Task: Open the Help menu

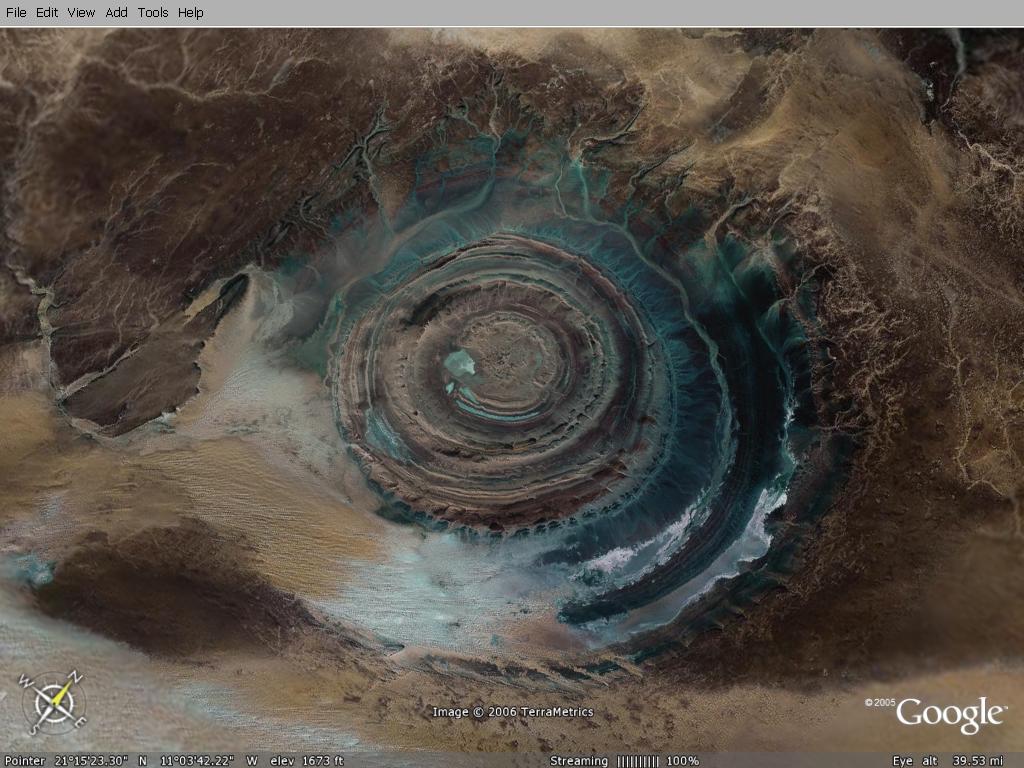Action: (x=190, y=12)
